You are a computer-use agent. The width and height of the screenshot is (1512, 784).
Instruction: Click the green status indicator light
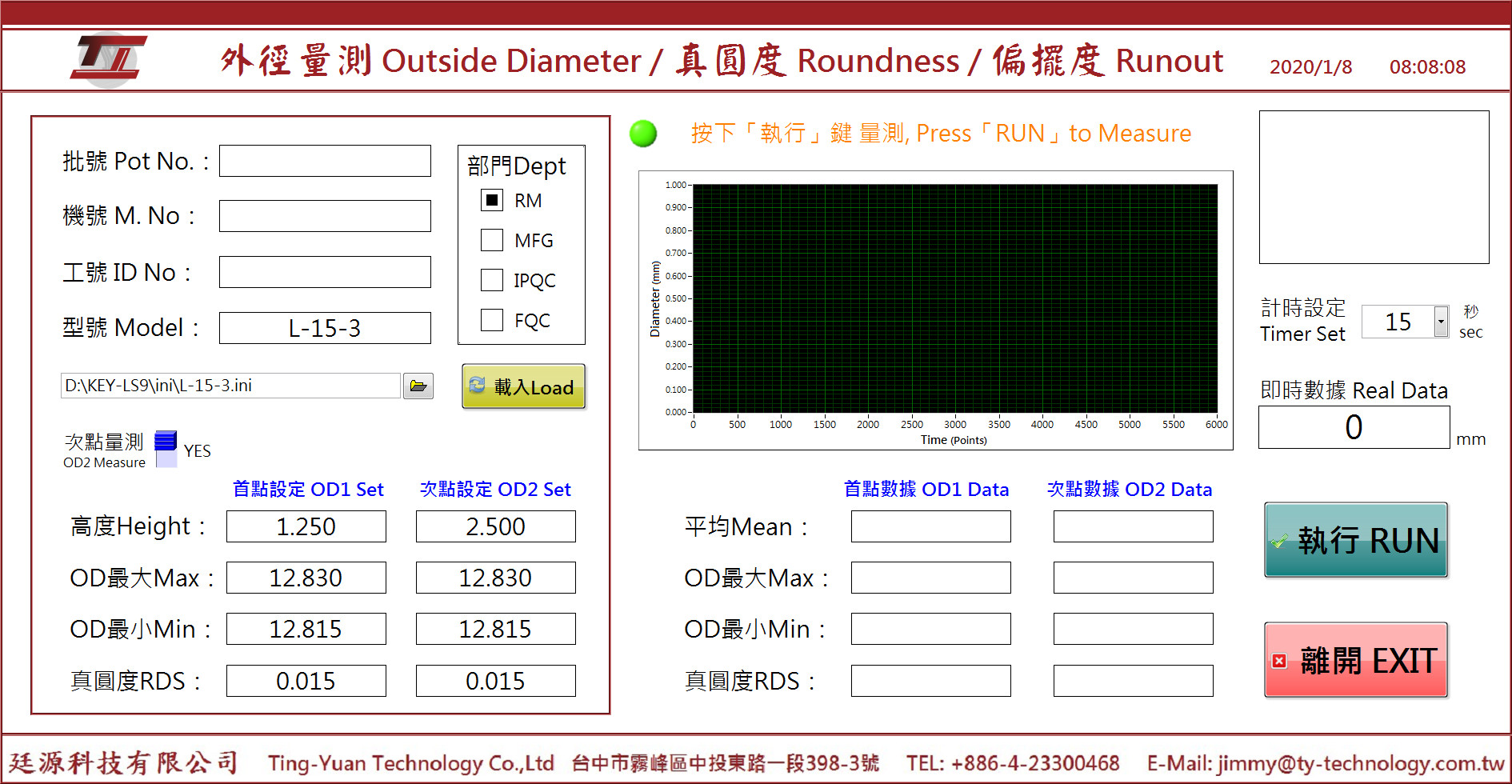click(643, 134)
